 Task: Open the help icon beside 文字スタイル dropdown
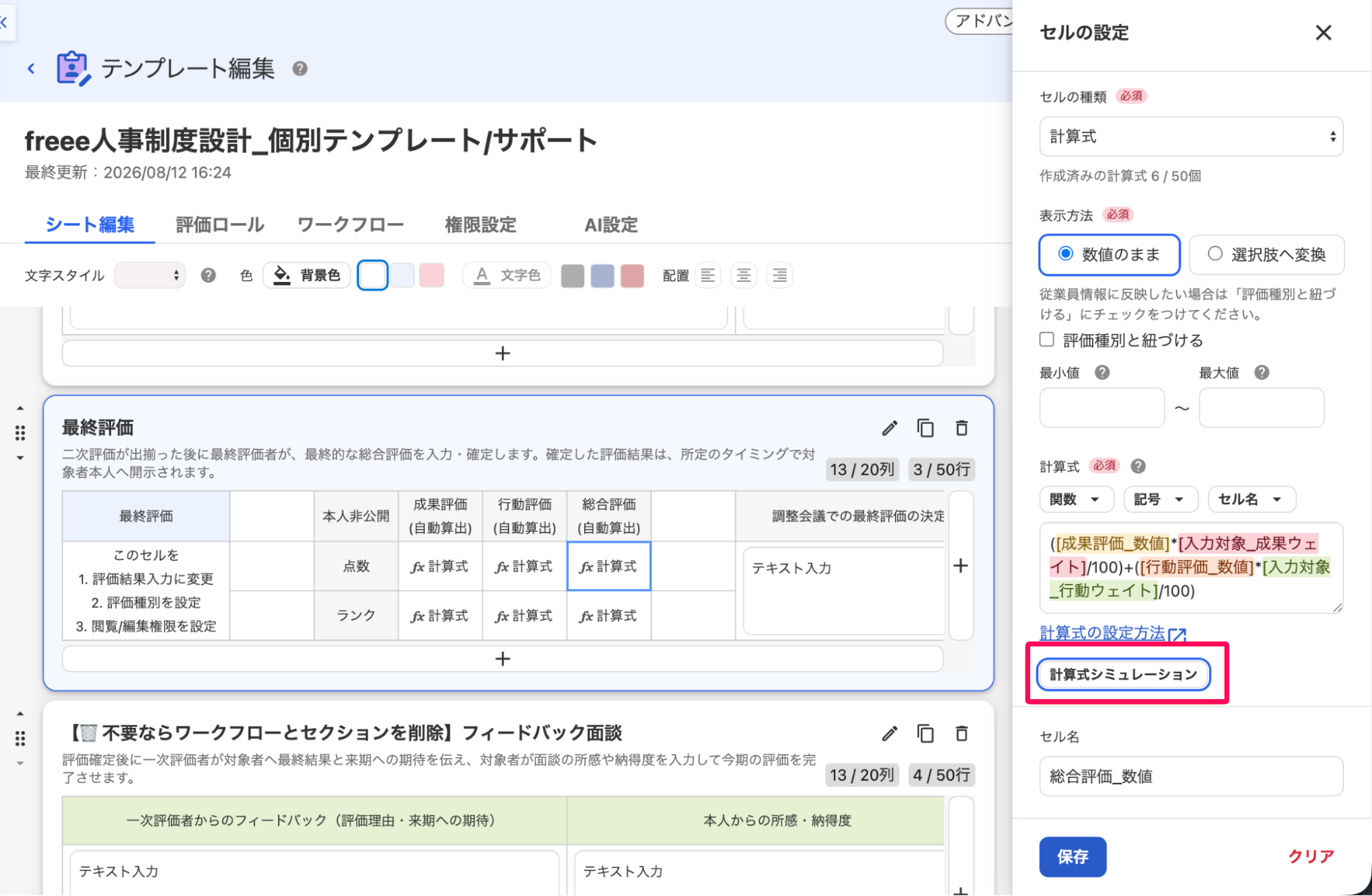(209, 275)
